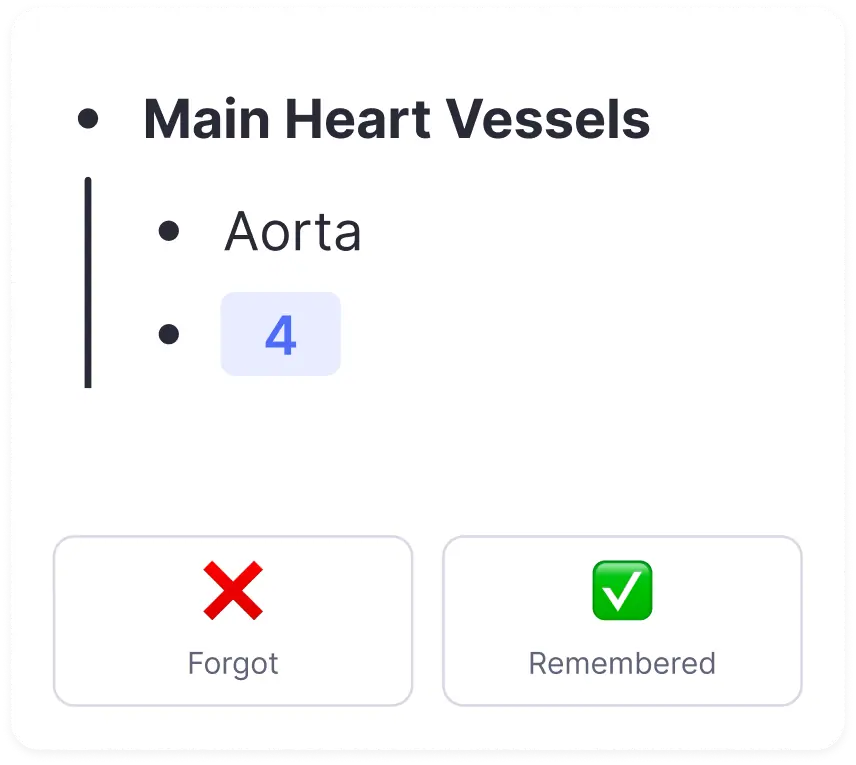
Task: Click the bullet beside Main Heart Vessels
Action: [x=91, y=119]
